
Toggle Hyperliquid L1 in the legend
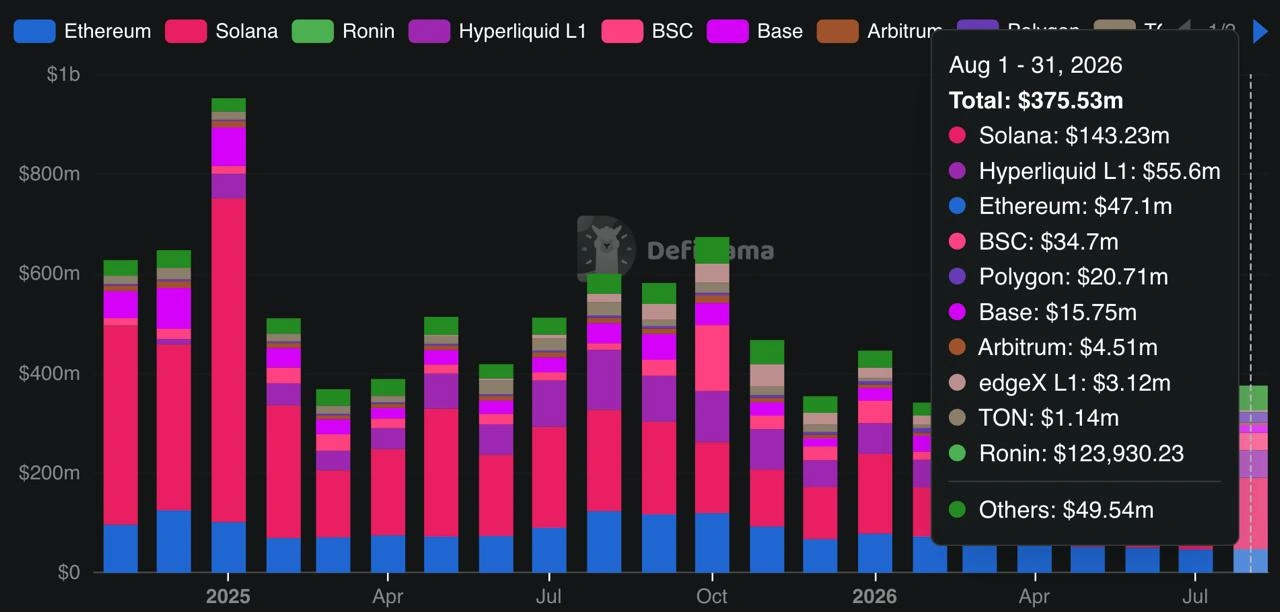pyautogui.click(x=498, y=31)
